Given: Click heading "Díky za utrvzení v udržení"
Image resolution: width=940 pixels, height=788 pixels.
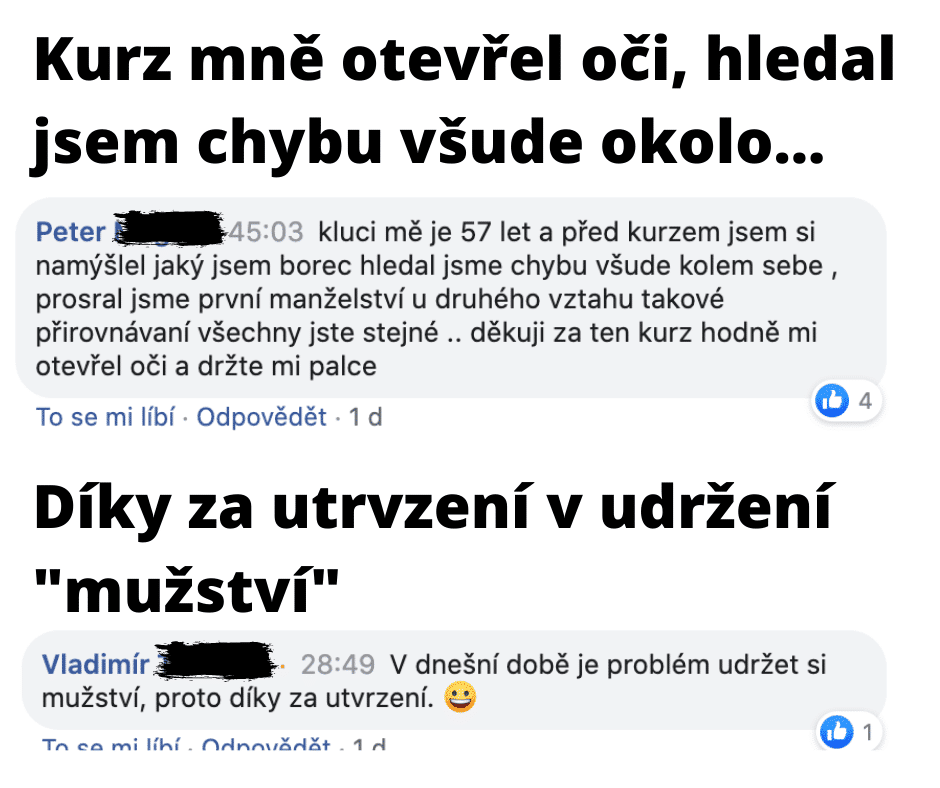Looking at the screenshot, I should click(432, 509).
